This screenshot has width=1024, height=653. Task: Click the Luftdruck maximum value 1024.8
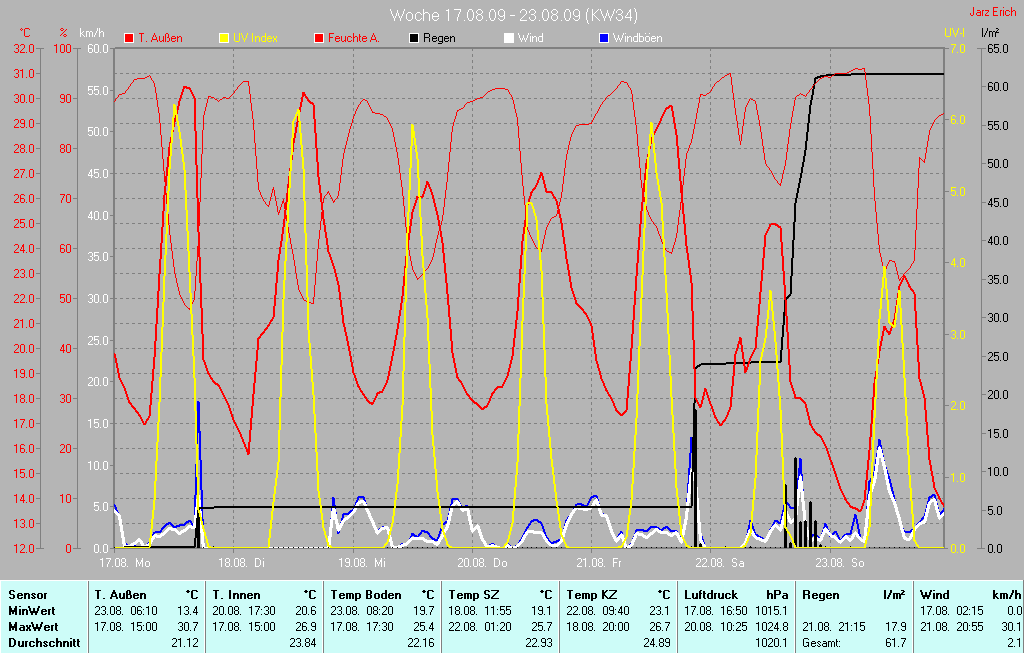click(x=771, y=626)
